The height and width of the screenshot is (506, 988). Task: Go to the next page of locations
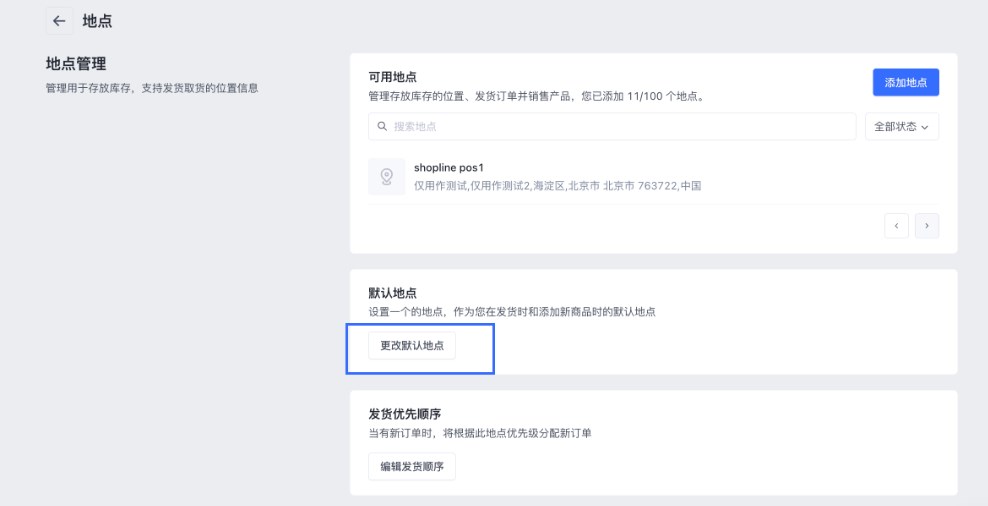927,226
